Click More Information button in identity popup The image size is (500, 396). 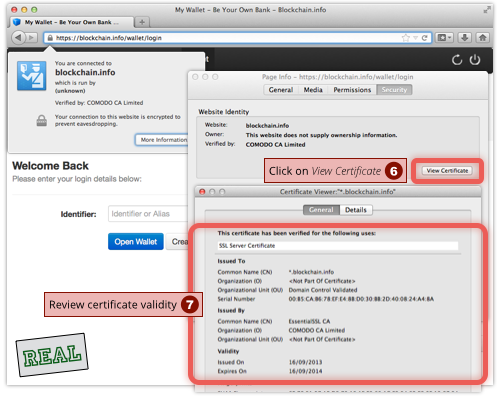[162, 140]
